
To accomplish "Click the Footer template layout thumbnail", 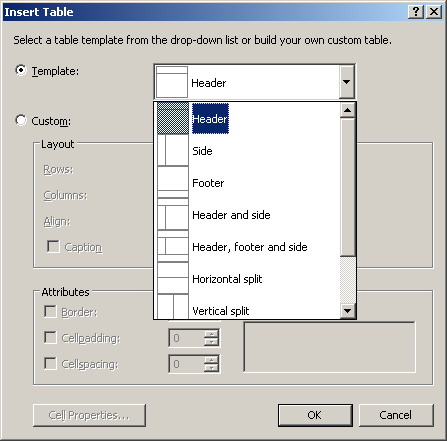I will (173, 182).
